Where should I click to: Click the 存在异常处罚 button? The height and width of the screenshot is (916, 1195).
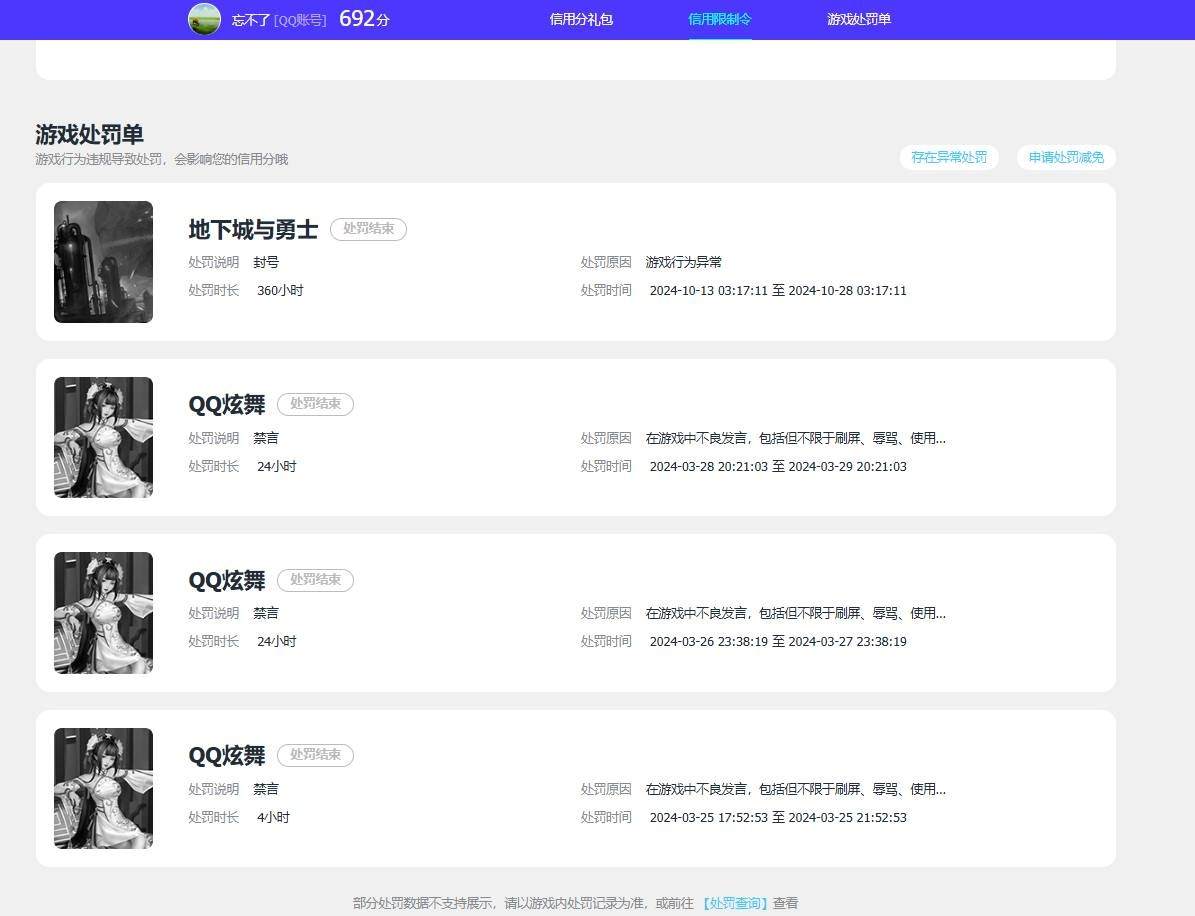(x=949, y=157)
